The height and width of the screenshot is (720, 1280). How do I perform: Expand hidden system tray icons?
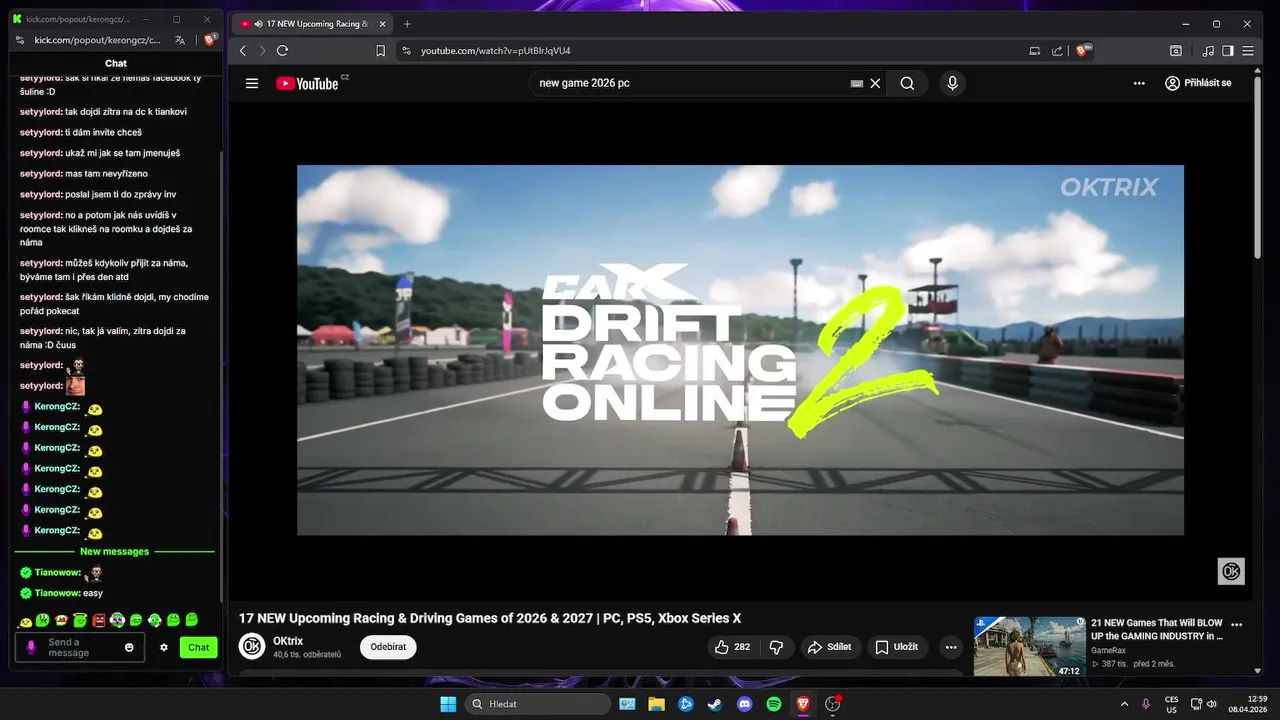tap(1124, 704)
